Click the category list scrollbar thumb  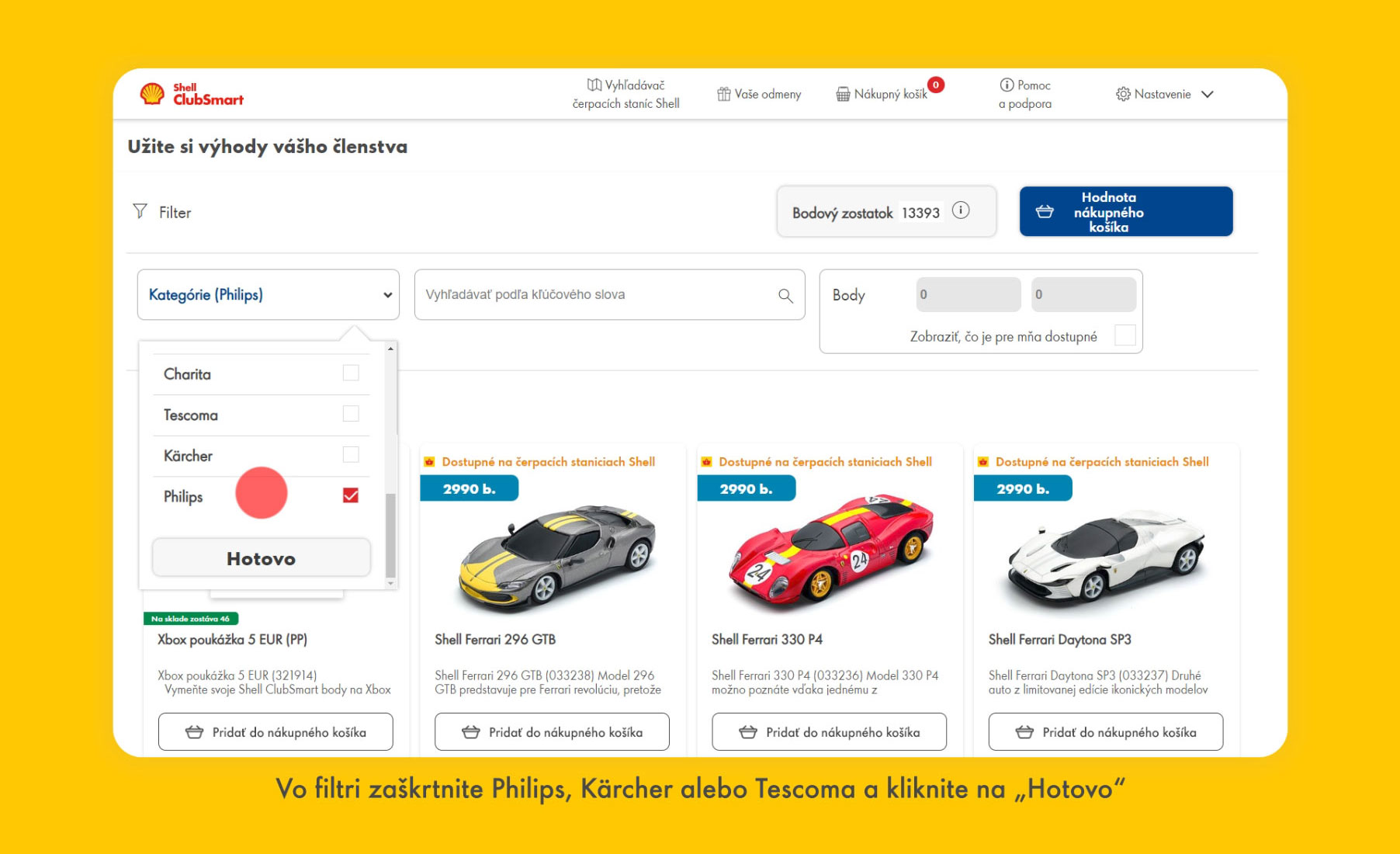click(390, 534)
